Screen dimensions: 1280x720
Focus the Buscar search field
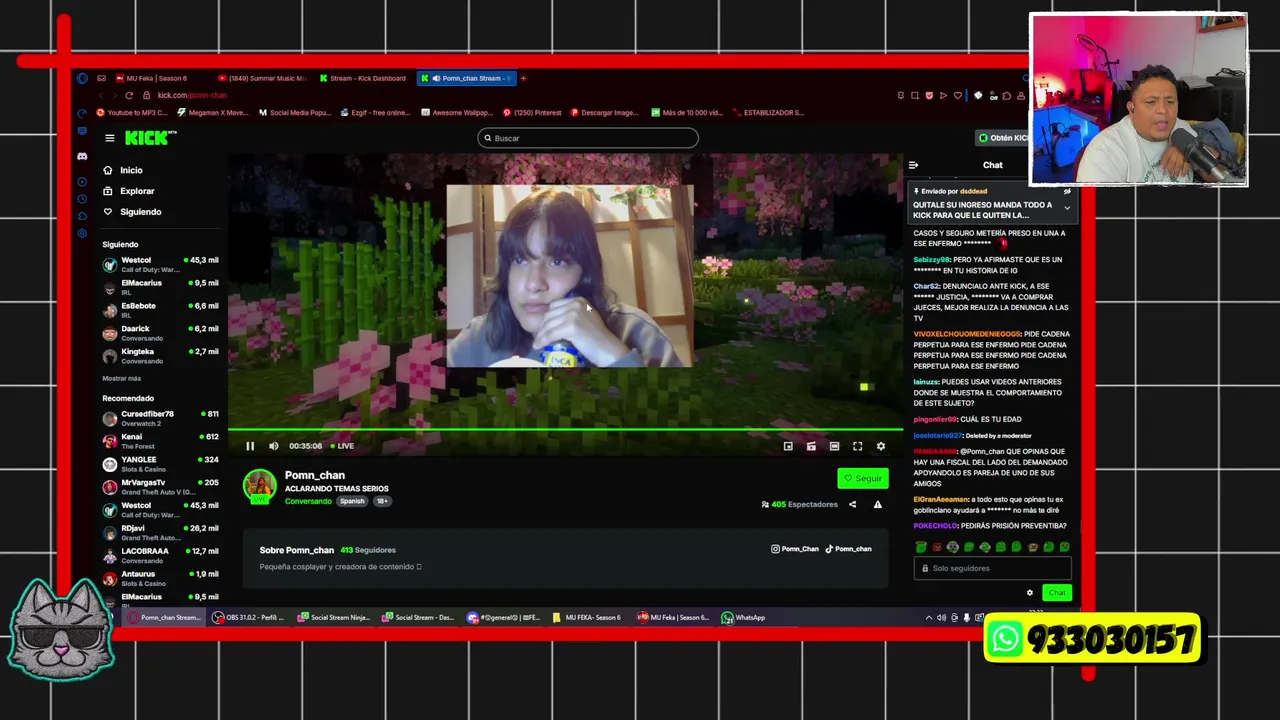pos(588,138)
